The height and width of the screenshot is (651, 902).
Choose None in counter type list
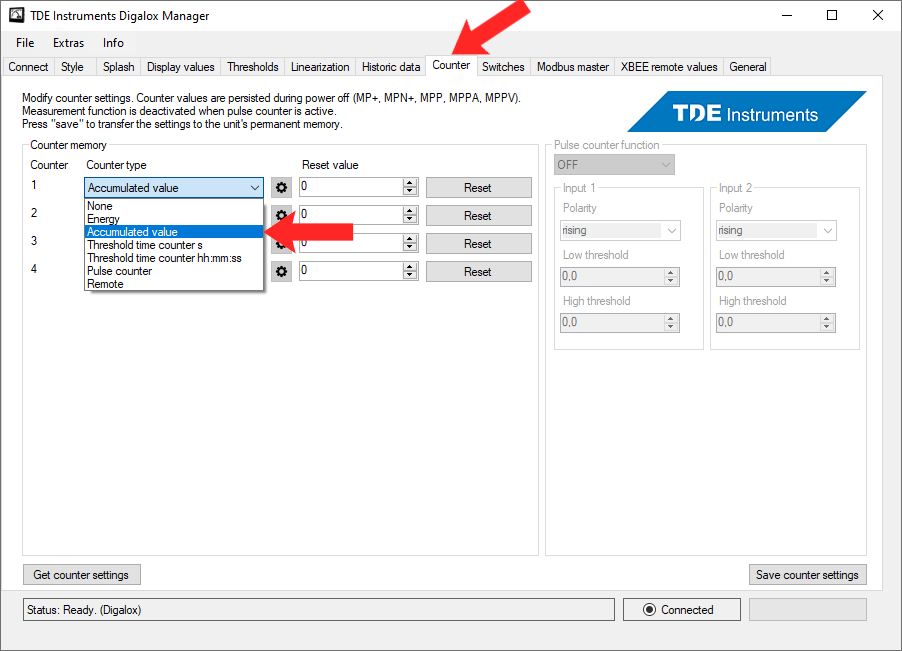pos(174,206)
